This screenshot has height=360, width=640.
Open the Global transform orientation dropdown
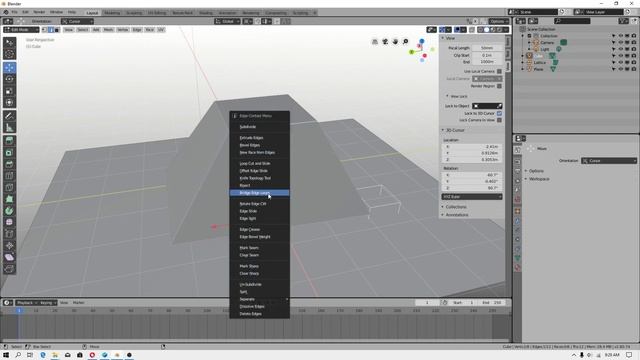227,21
